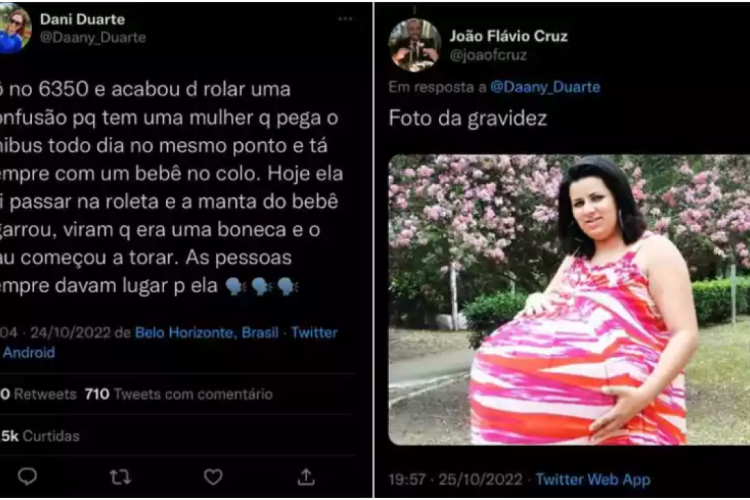View the Retweets count list
The image size is (750, 500).
pyautogui.click(x=38, y=394)
